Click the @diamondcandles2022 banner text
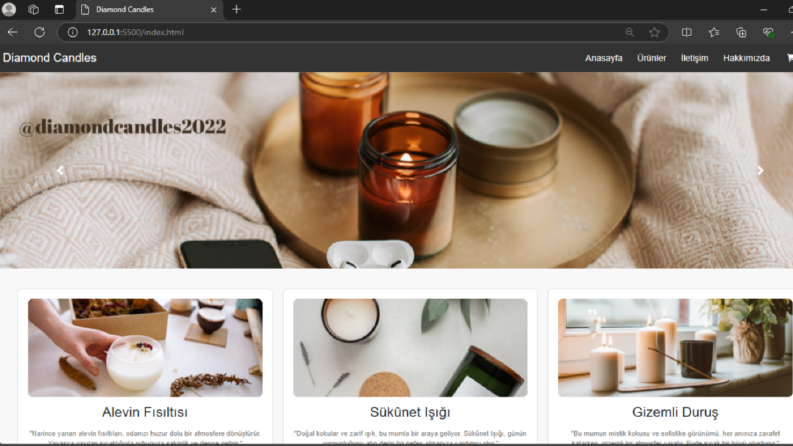The width and height of the screenshot is (793, 446). (122, 127)
